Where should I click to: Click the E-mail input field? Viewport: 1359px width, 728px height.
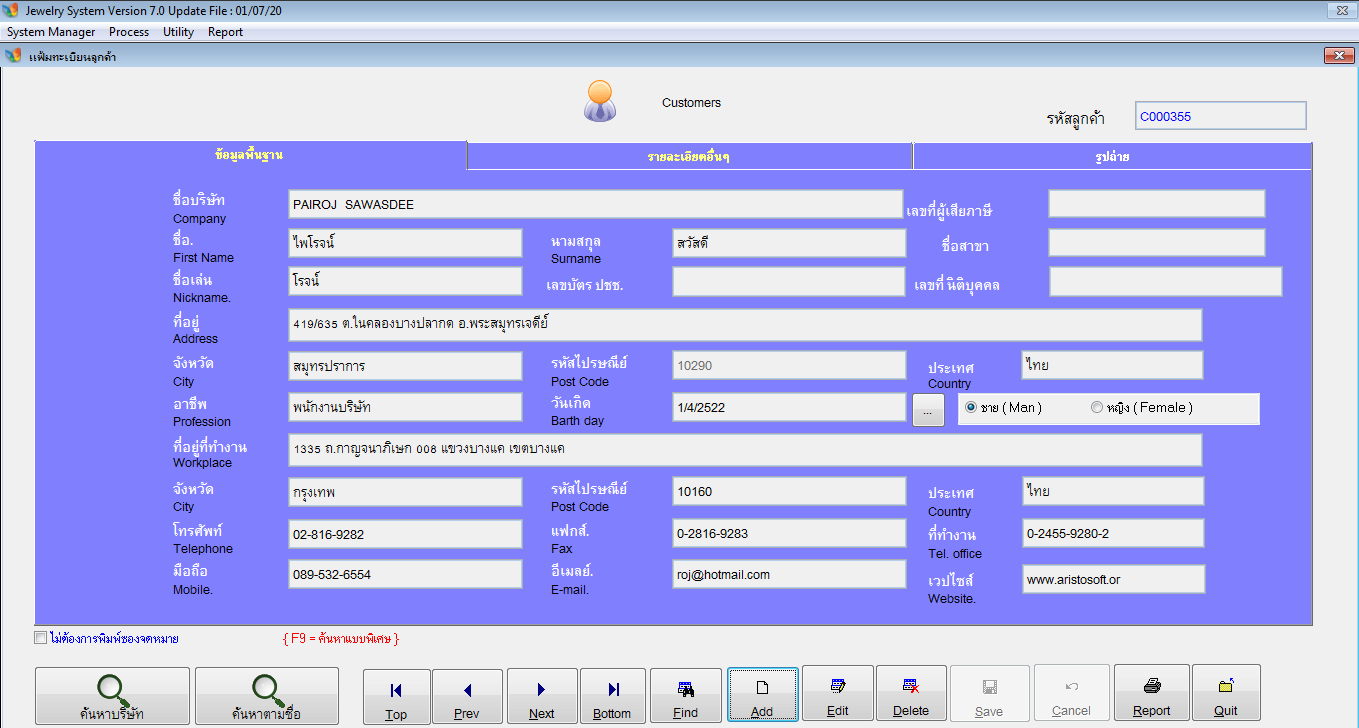point(789,575)
